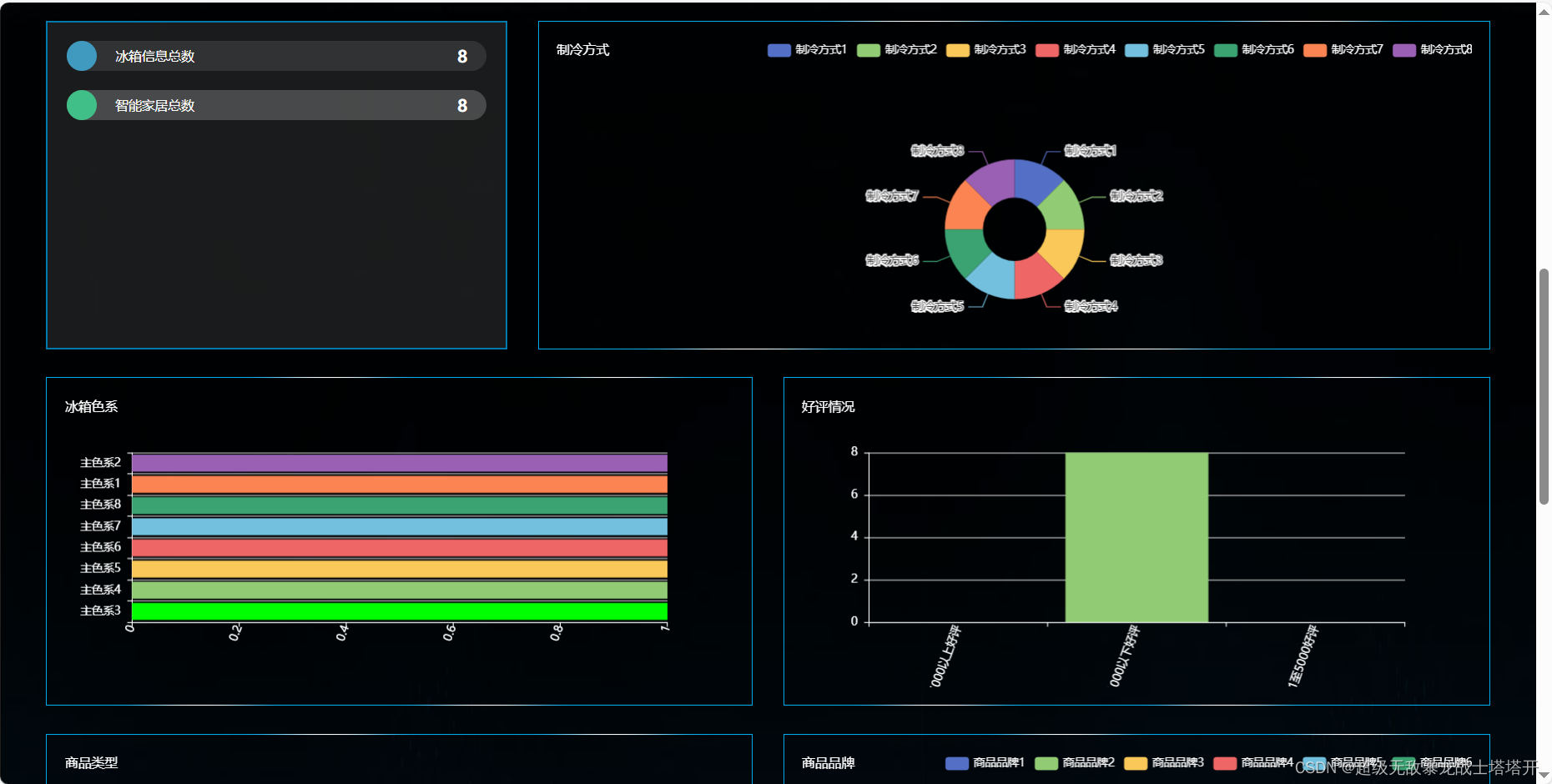Toggle 制冷方式5 legend item
Screen dimensions: 1552x784
point(1165,50)
